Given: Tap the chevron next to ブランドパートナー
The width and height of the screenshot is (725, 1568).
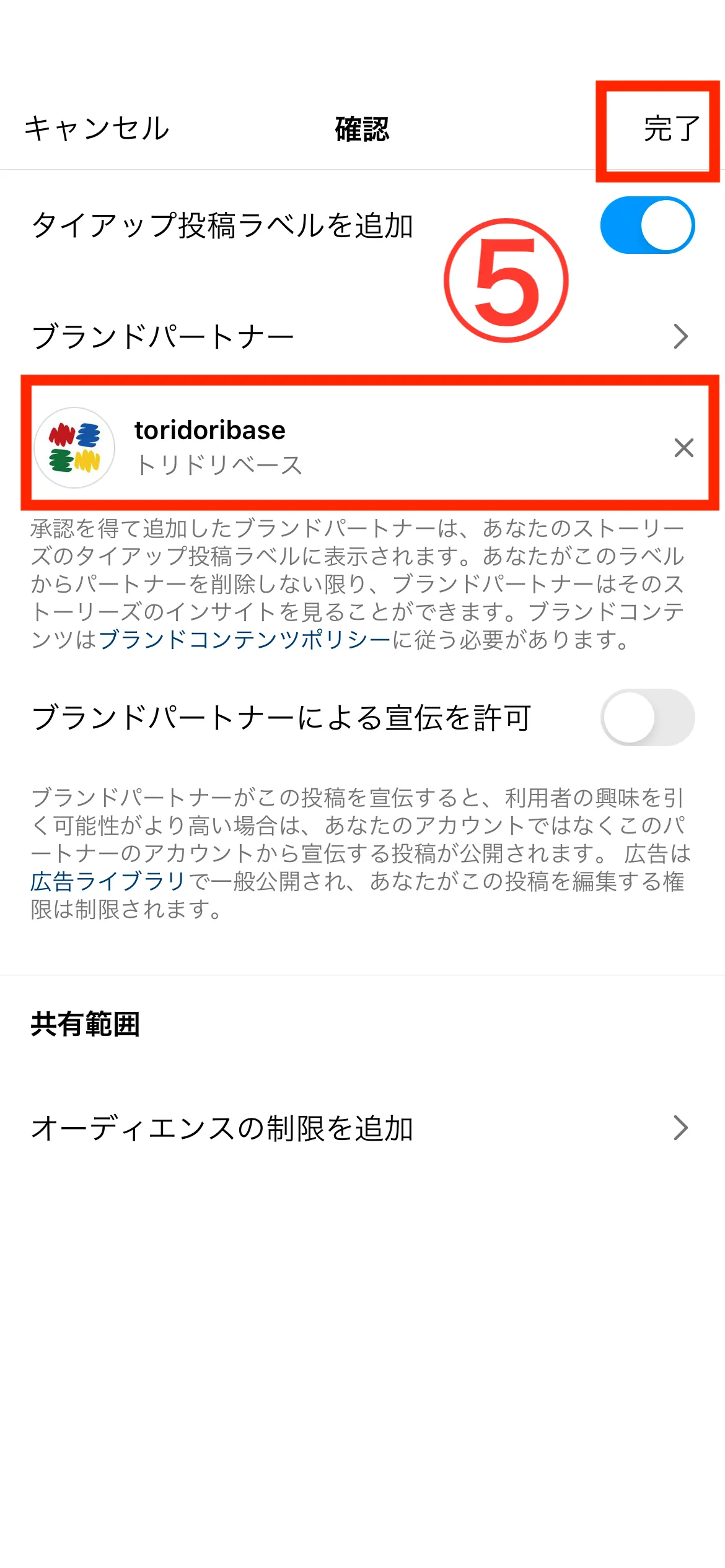Looking at the screenshot, I should pyautogui.click(x=682, y=336).
